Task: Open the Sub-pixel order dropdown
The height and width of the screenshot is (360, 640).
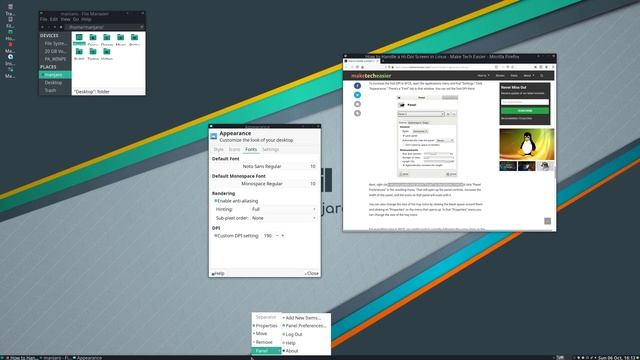Action: [284, 218]
